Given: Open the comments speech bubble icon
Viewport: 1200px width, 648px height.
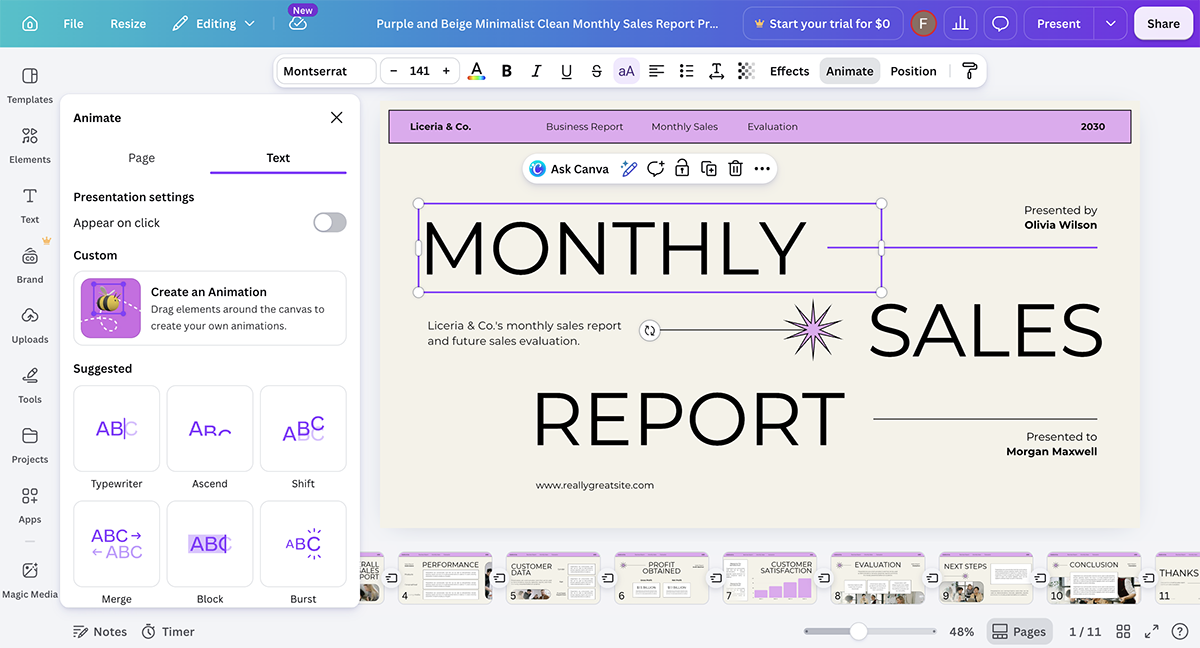Looking at the screenshot, I should pyautogui.click(x=999, y=23).
